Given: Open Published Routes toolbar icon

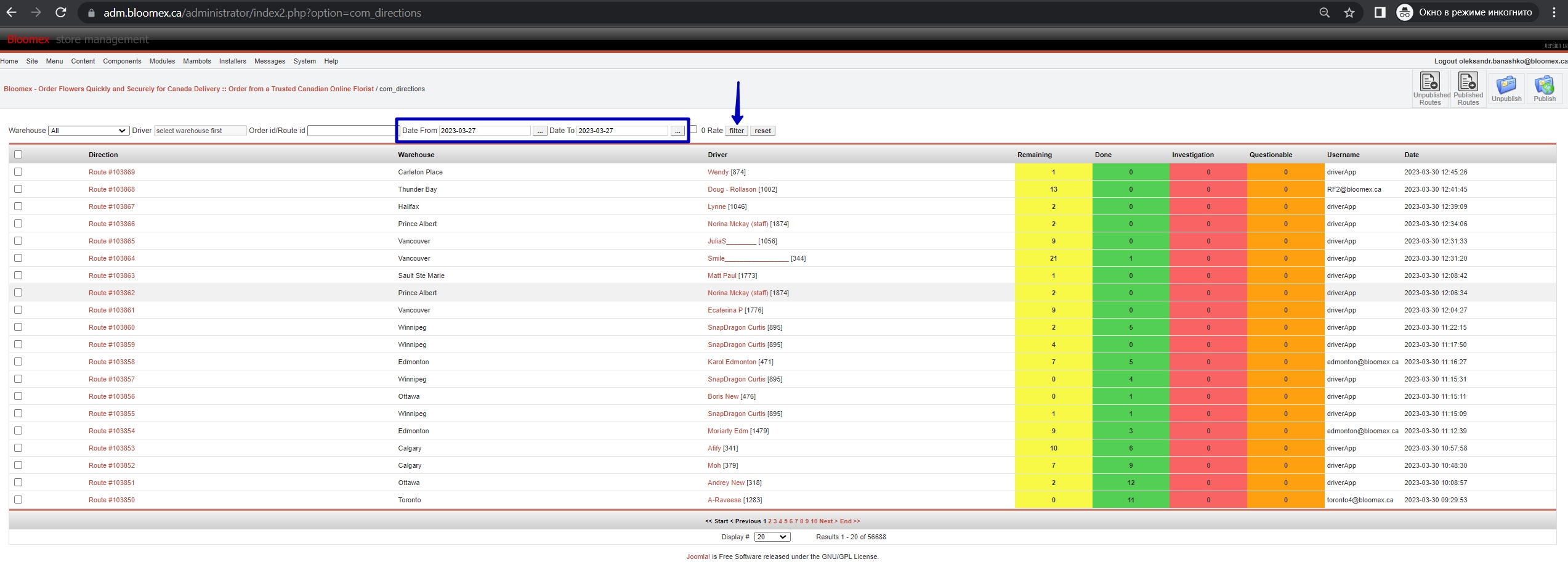Looking at the screenshot, I should [x=1468, y=89].
